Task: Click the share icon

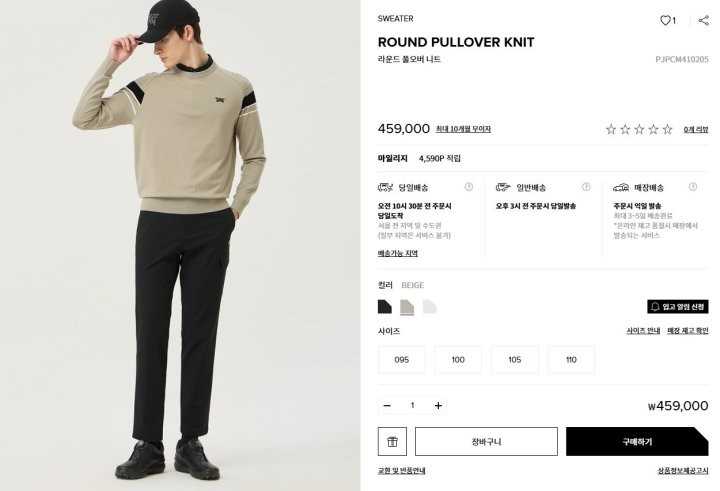Action: click(703, 20)
